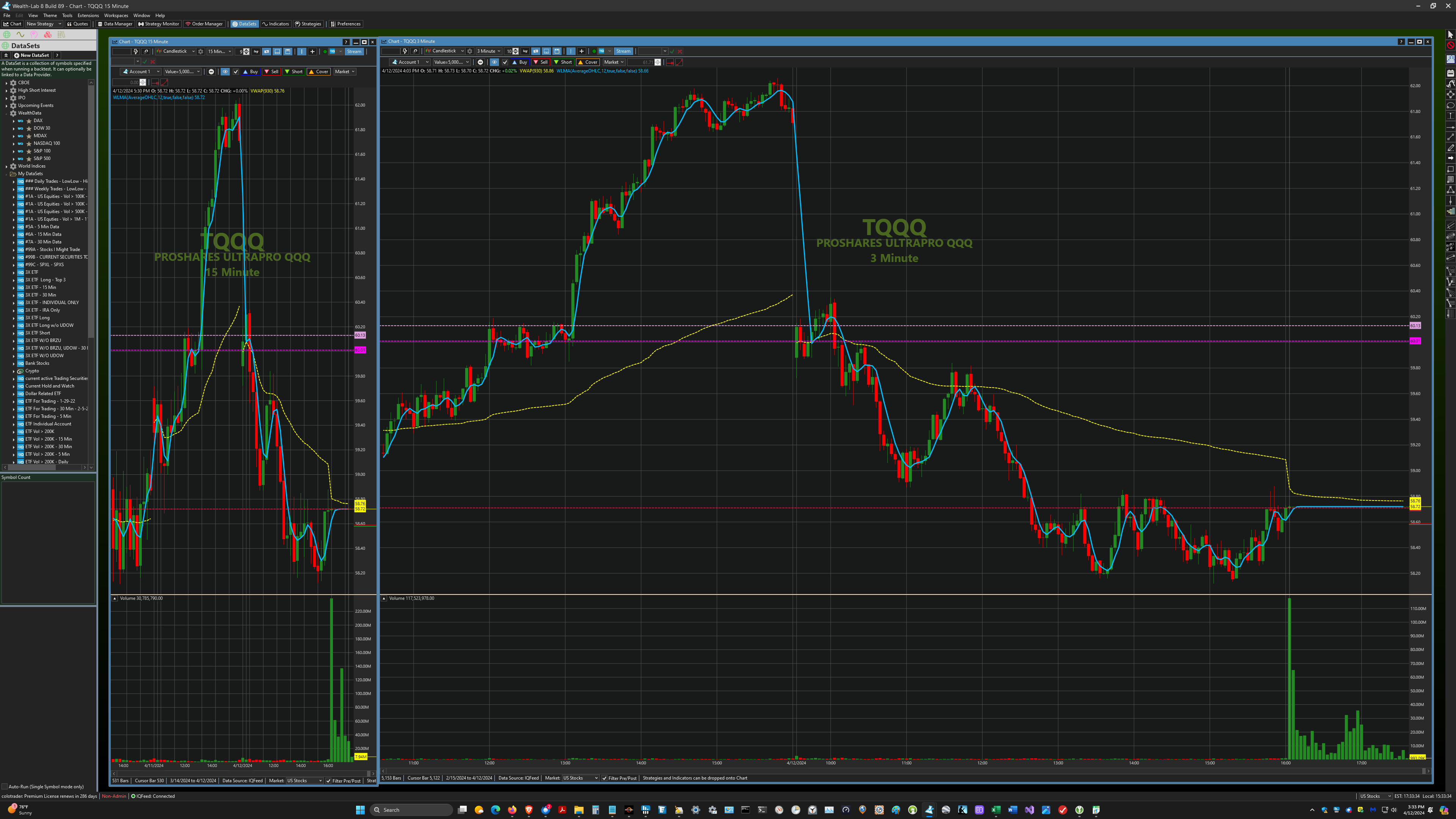Toggle vertical bar button in 3 Minute chart
This screenshot has width=1456, height=819.
click(570, 51)
